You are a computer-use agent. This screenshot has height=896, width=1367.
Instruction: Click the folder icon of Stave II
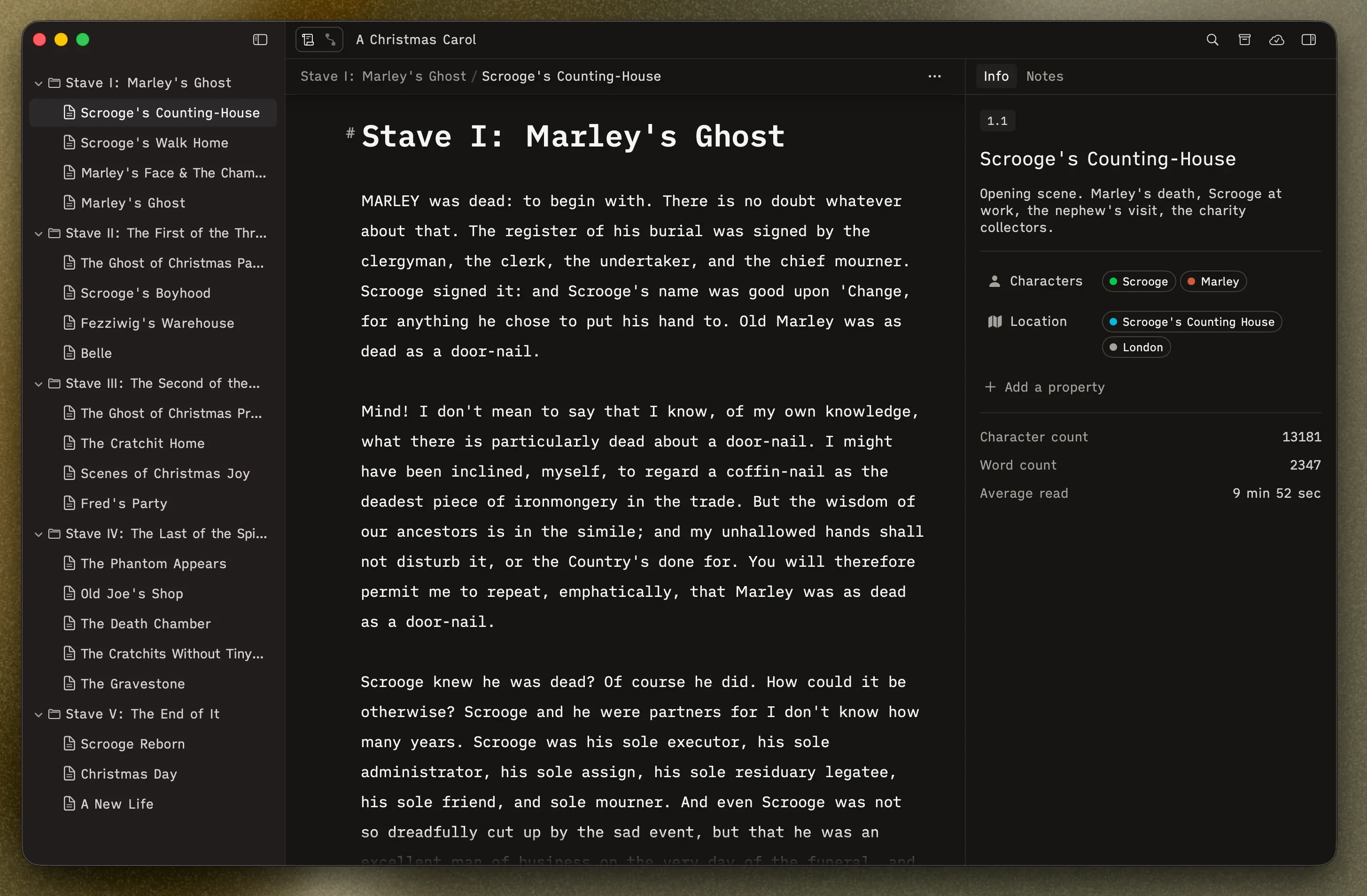pos(54,233)
